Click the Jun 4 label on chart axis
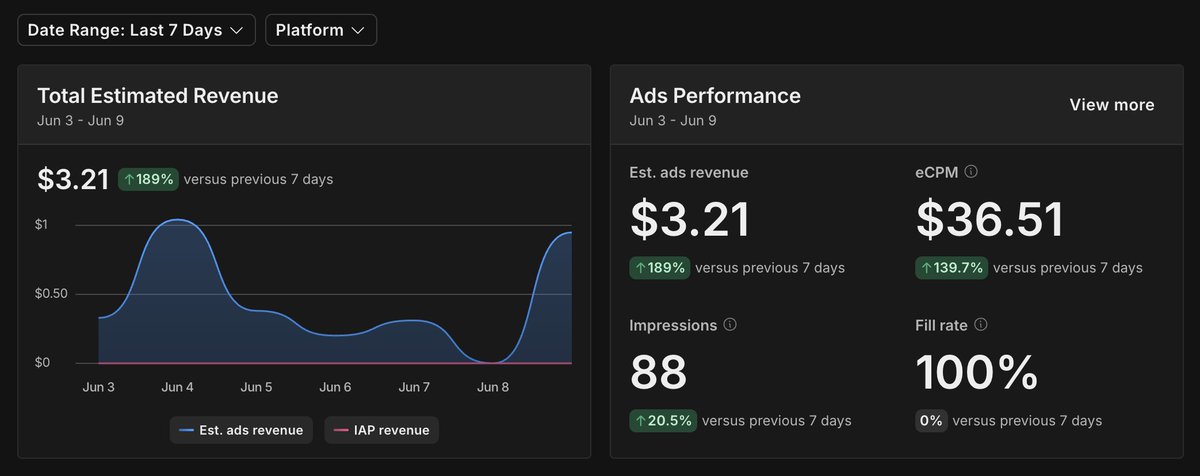The image size is (1200, 476). pyautogui.click(x=177, y=387)
